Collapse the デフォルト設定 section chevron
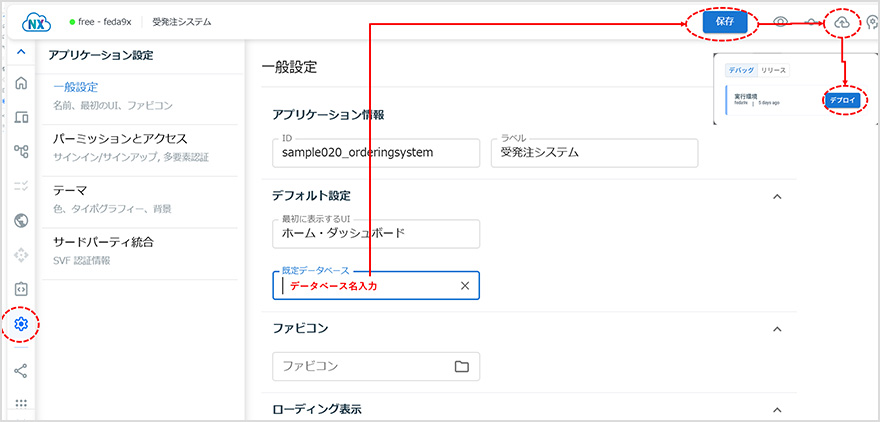 (777, 196)
